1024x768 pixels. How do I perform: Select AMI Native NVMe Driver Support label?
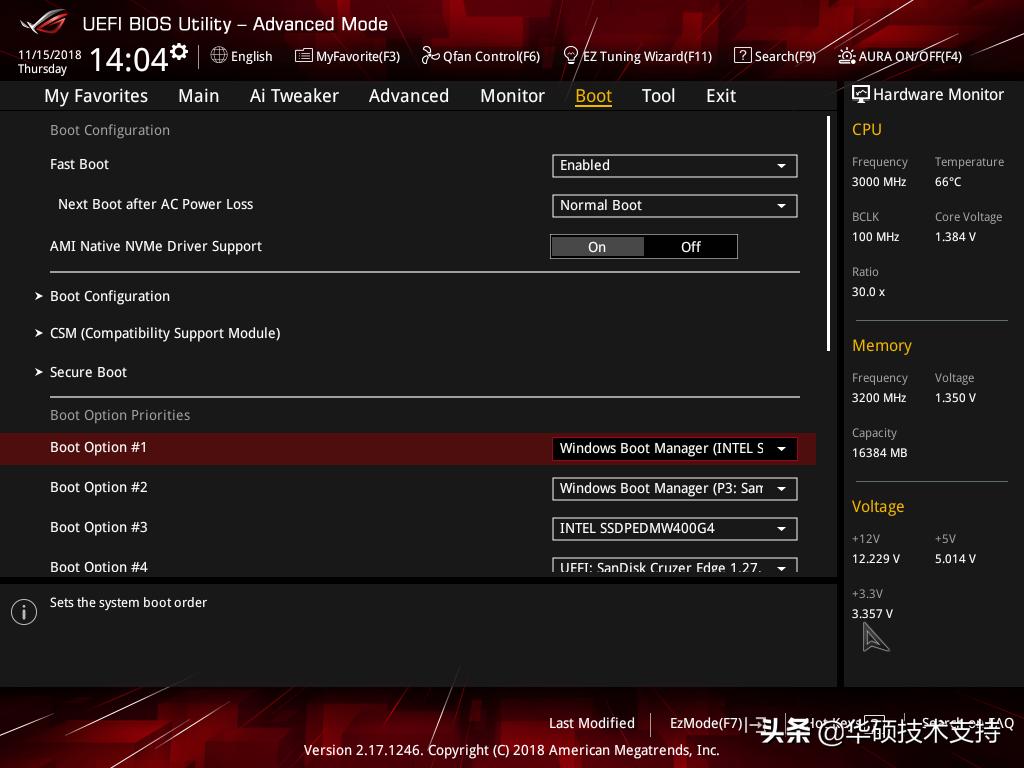(155, 246)
